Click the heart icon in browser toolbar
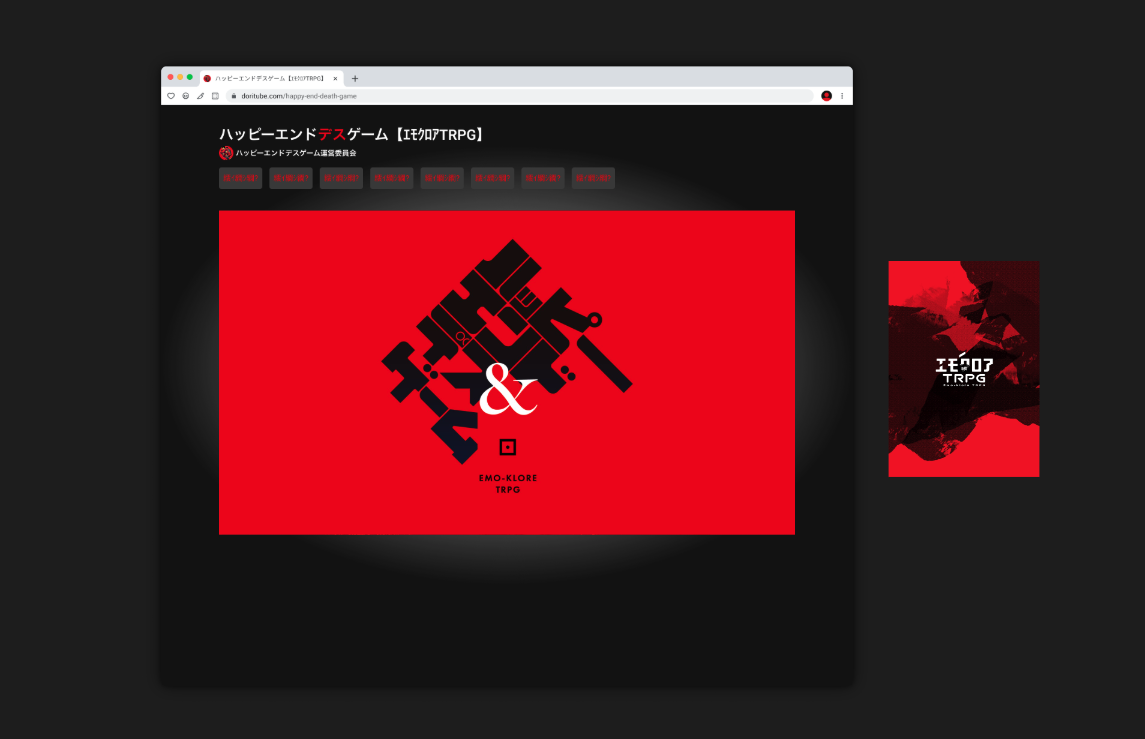The height and width of the screenshot is (739, 1145). [x=171, y=96]
